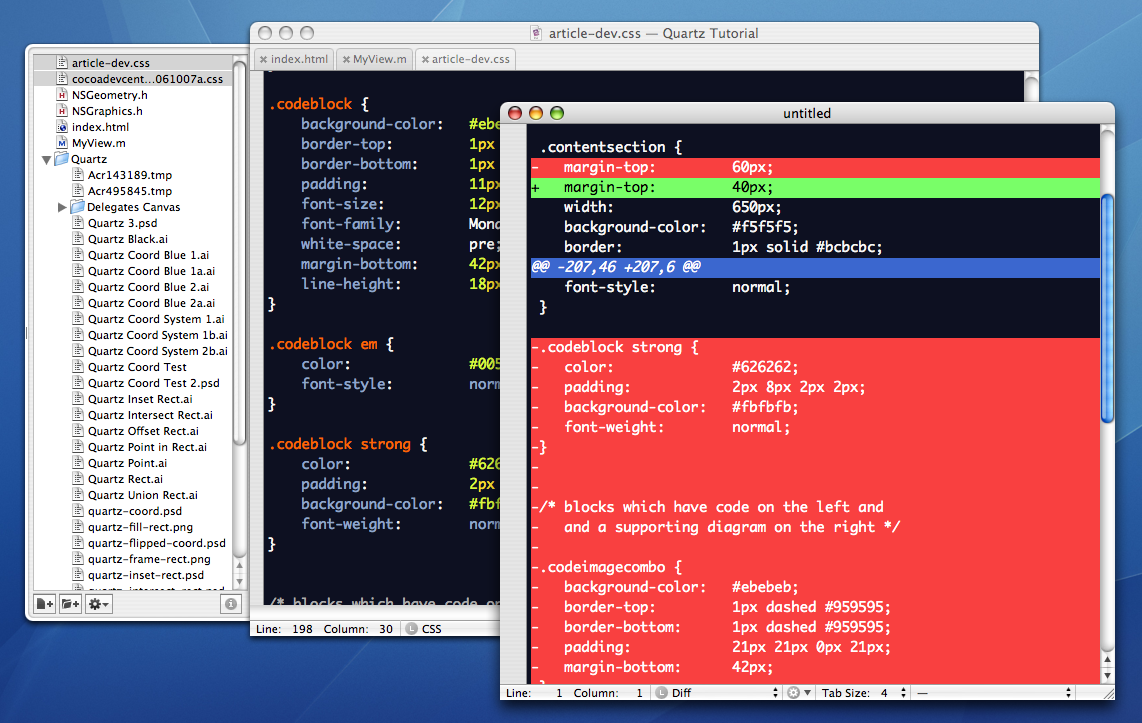
Task: Select Quartz Coord Blue 1a.ai
Action: click(x=151, y=272)
